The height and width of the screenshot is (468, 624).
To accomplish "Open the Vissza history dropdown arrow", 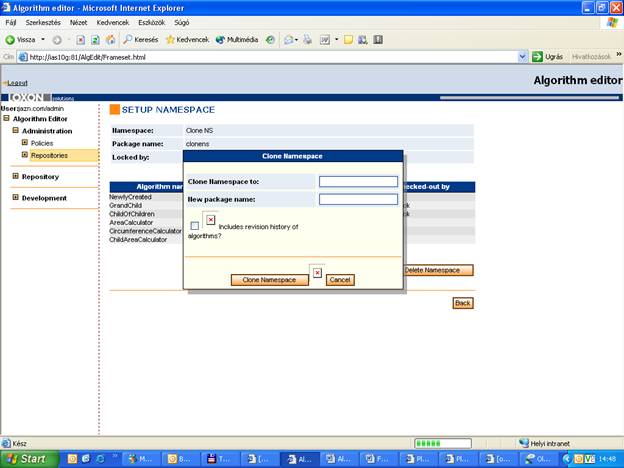I will tap(43, 40).
